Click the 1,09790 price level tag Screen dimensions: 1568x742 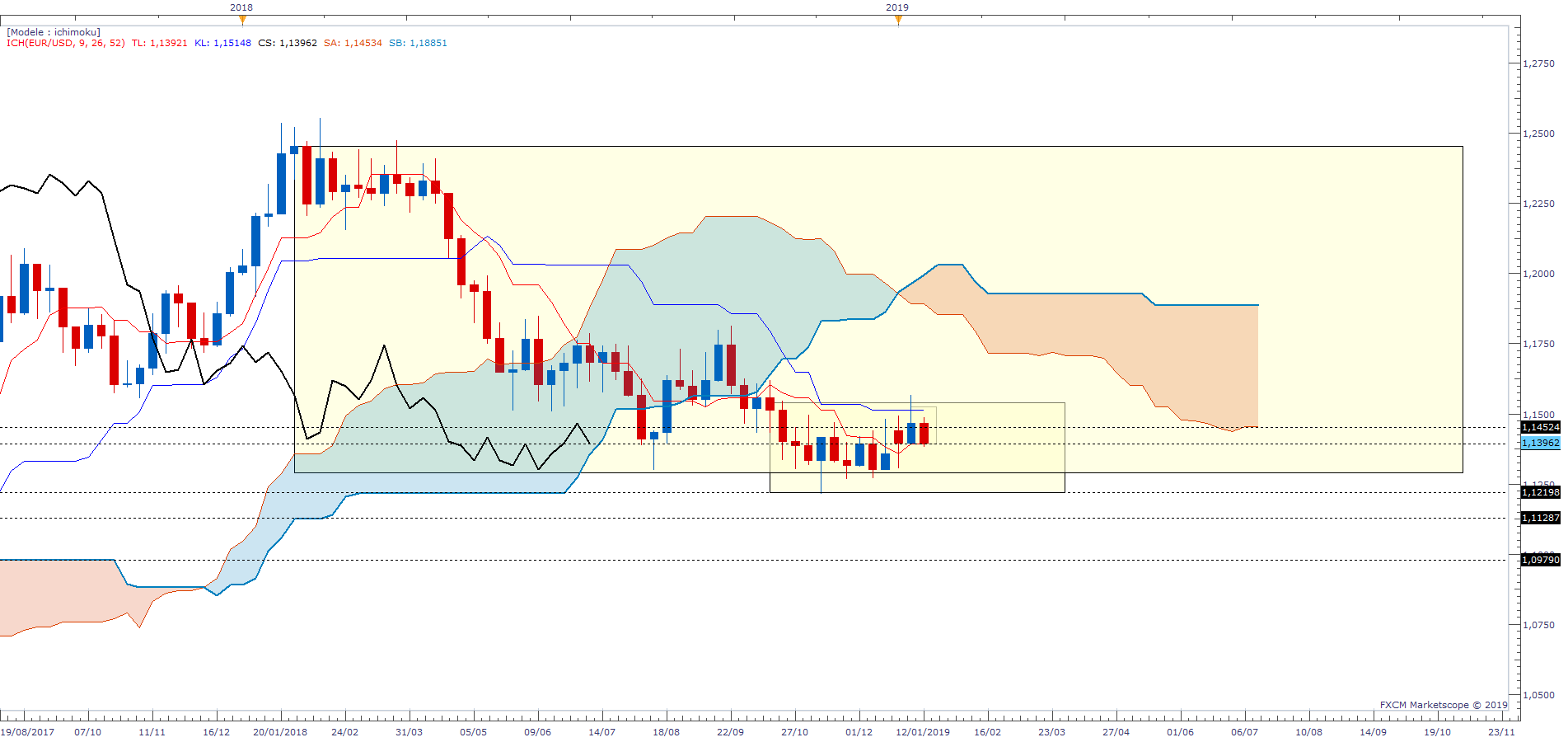coord(1540,560)
